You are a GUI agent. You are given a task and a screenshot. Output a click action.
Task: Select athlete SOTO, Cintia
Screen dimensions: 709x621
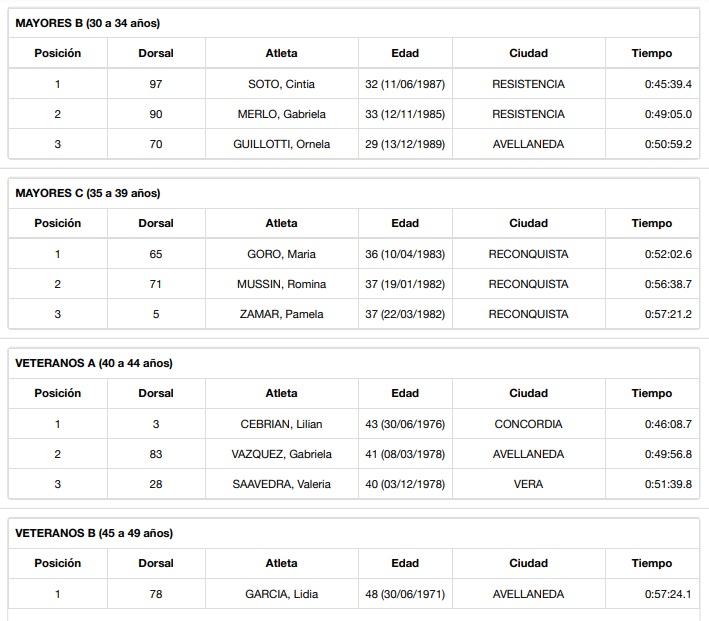(x=281, y=84)
